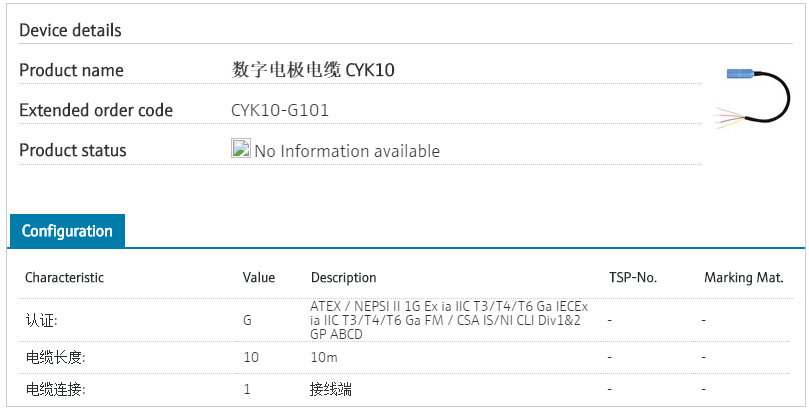Click the Product status label
Viewport: 809px width, 412px height.
coord(73,150)
